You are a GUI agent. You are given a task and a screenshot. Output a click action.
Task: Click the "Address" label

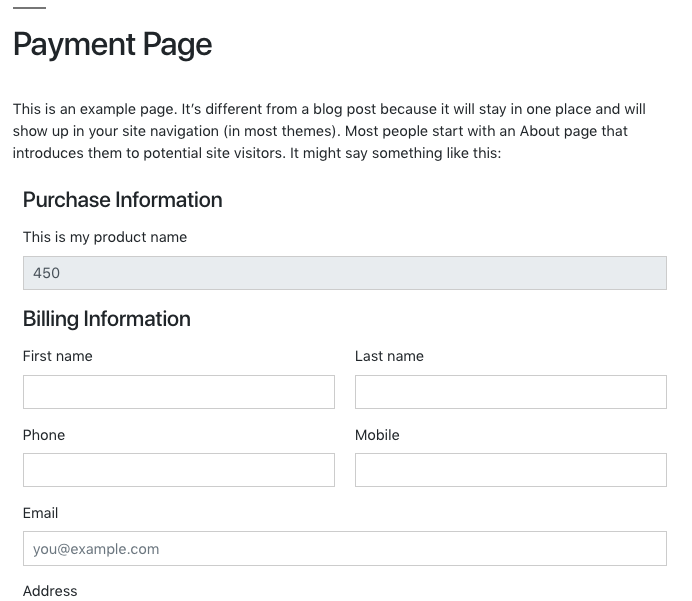tap(50, 591)
